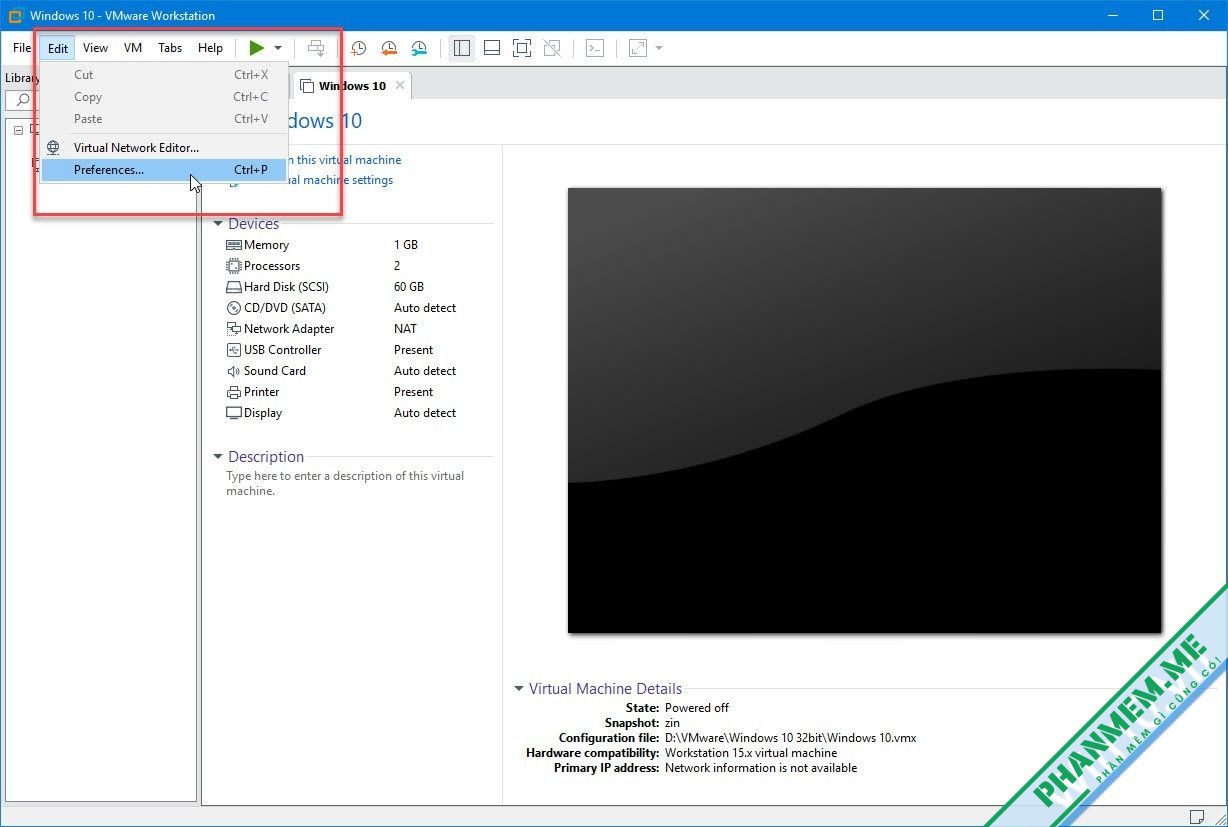Minimize the VMware Workstation window
This screenshot has width=1228, height=827.
pyautogui.click(x=1112, y=15)
